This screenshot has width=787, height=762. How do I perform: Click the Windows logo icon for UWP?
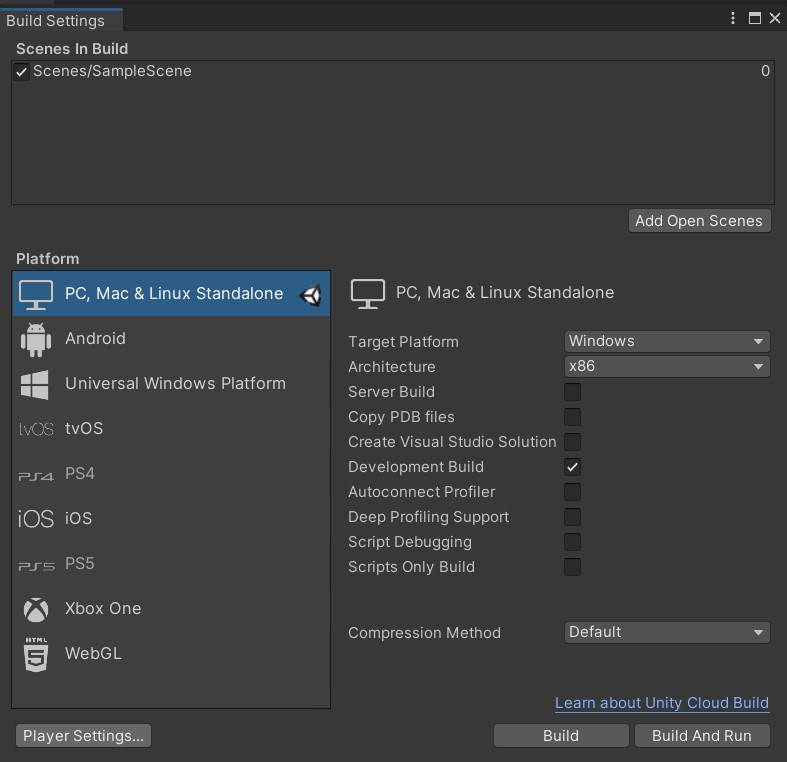coord(35,385)
